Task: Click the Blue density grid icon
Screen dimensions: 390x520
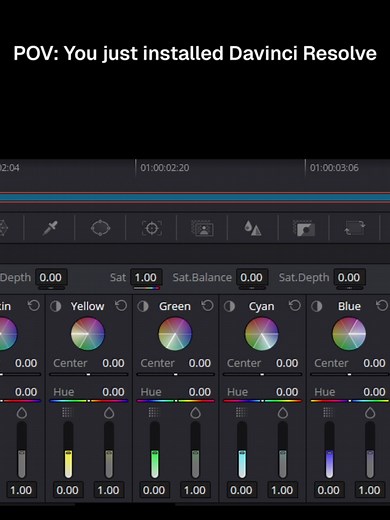Action: click(328, 412)
